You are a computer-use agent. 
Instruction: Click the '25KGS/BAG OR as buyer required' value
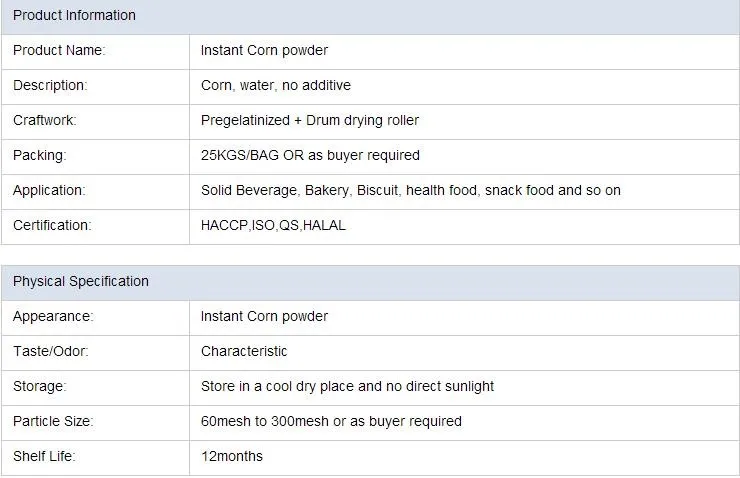[310, 155]
